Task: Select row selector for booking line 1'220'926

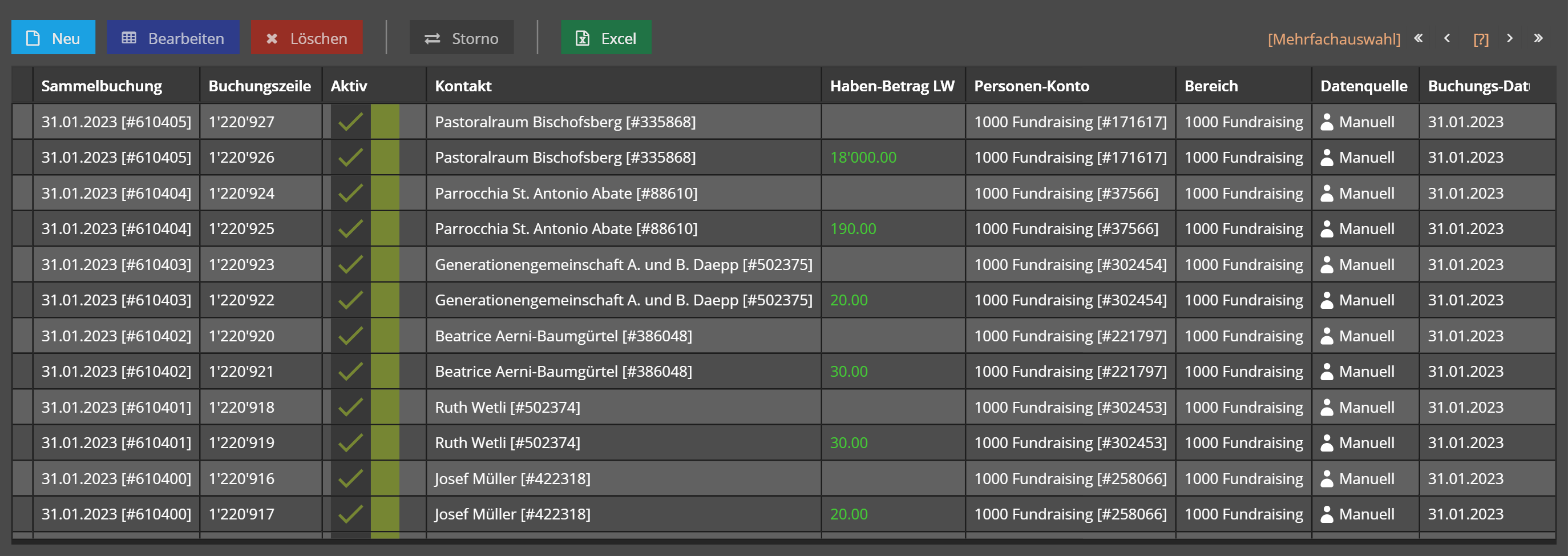Action: [x=22, y=157]
